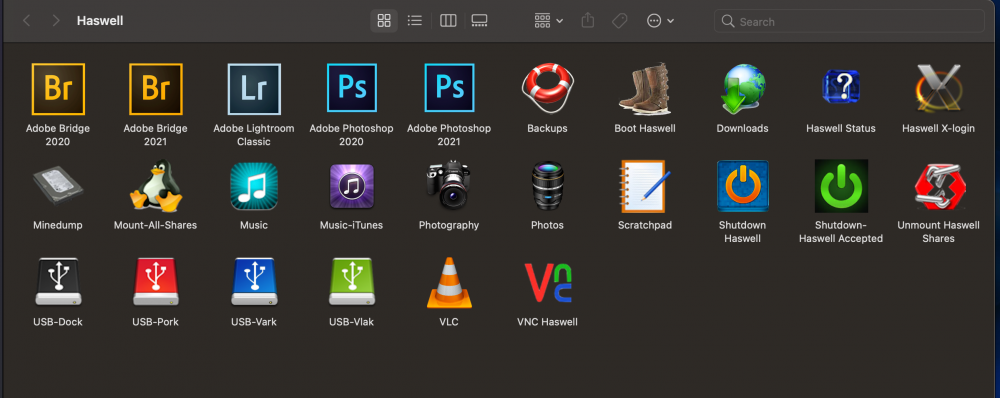Click the Minedump hard drive icon
The height and width of the screenshot is (398, 1000).
(x=57, y=185)
